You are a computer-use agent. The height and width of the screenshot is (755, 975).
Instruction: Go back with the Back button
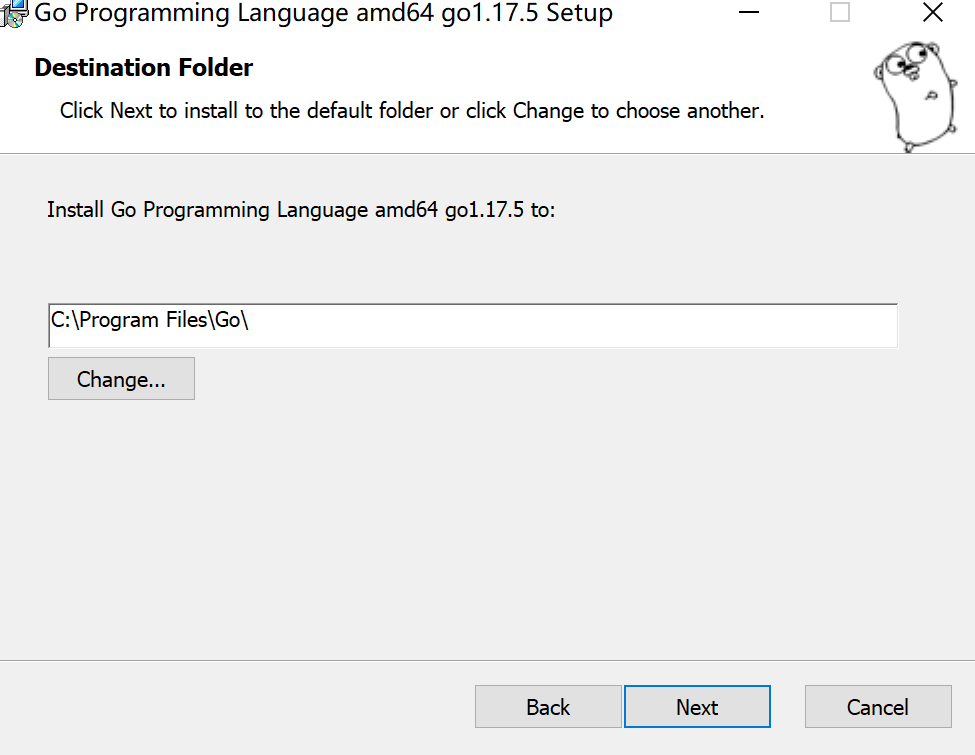[548, 707]
